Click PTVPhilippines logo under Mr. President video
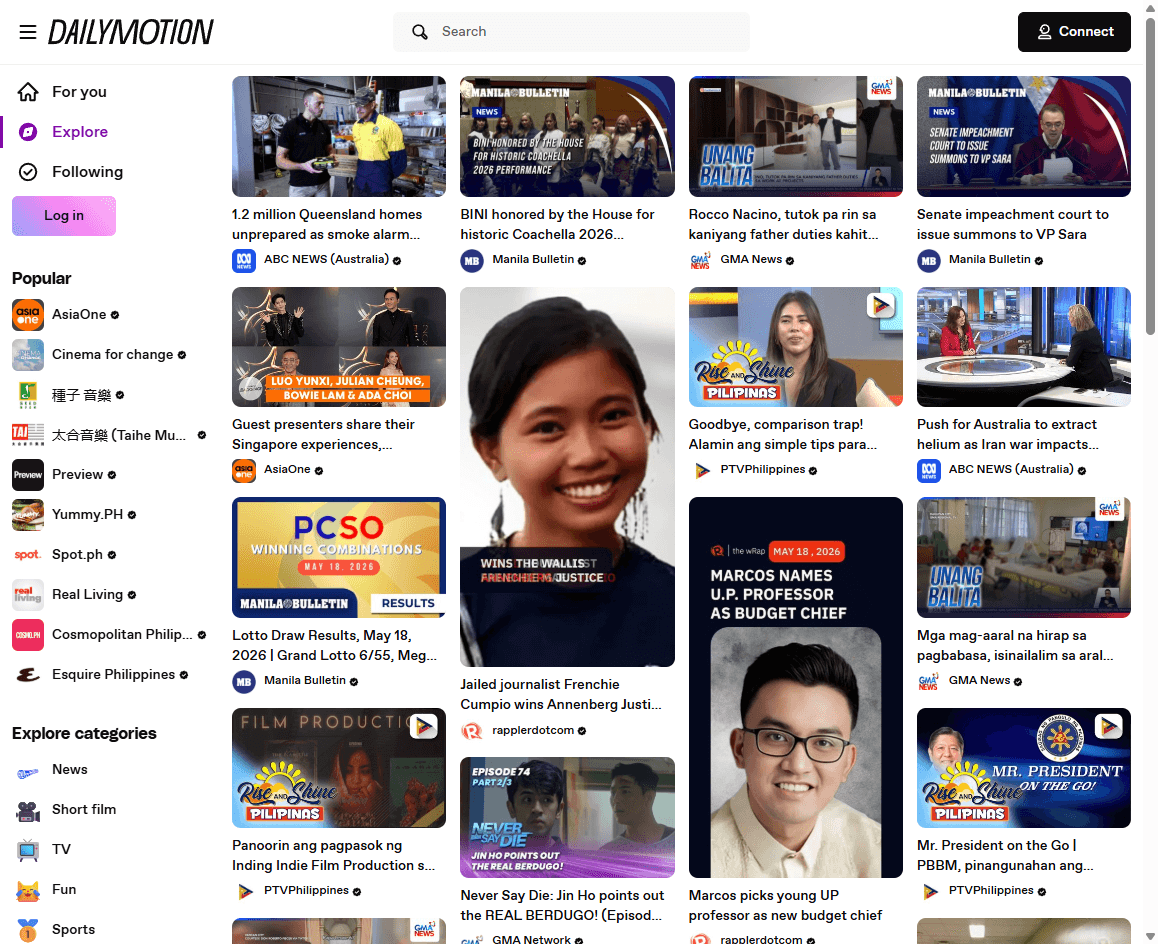The height and width of the screenshot is (944, 1158). point(928,892)
